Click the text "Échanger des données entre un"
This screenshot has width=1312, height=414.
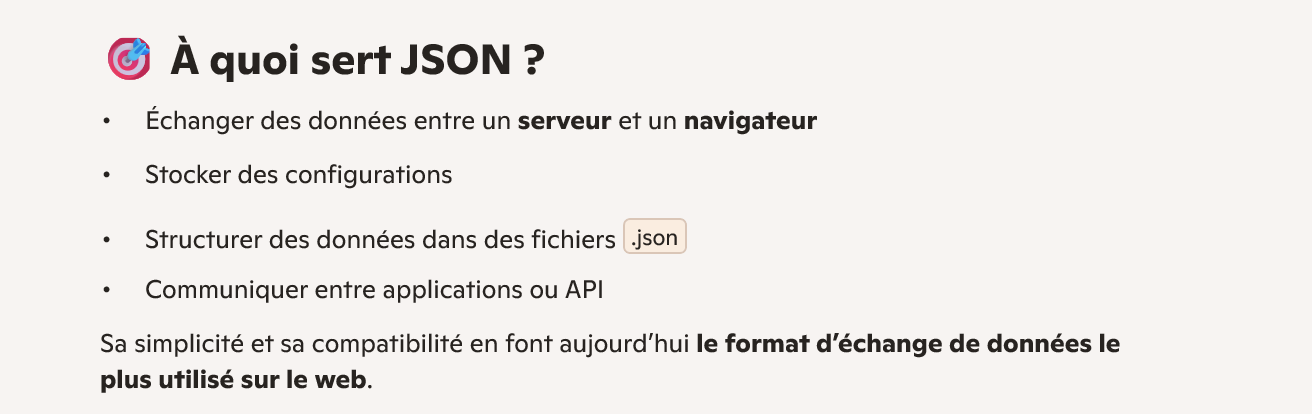click(328, 122)
